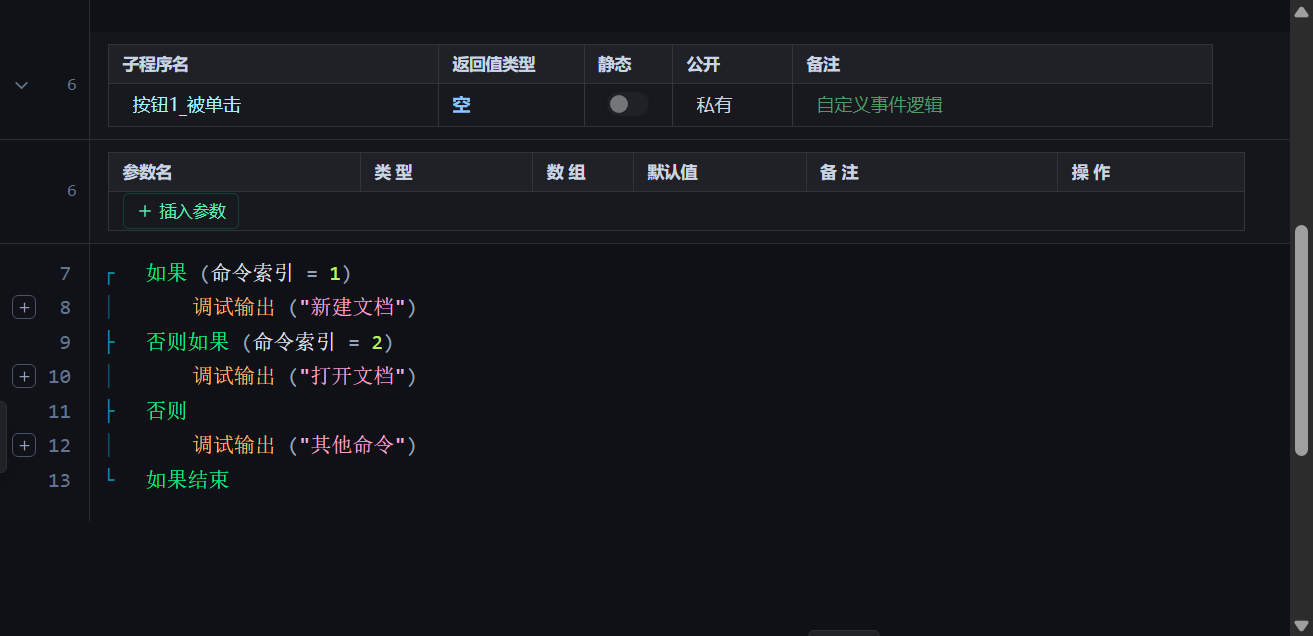The width and height of the screenshot is (1313, 636).
Task: Click the string "其他命令" on line 12
Action: tap(351, 445)
